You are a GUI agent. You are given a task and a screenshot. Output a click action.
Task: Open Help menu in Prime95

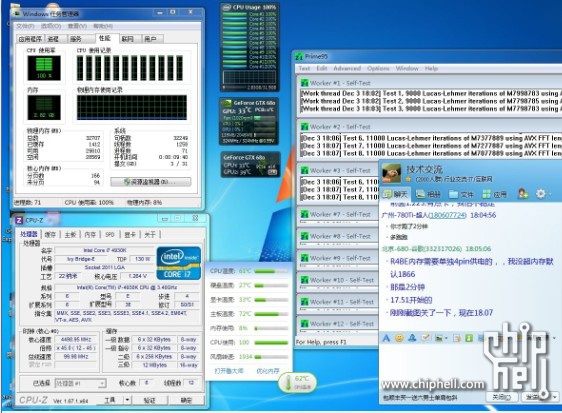[x=431, y=68]
